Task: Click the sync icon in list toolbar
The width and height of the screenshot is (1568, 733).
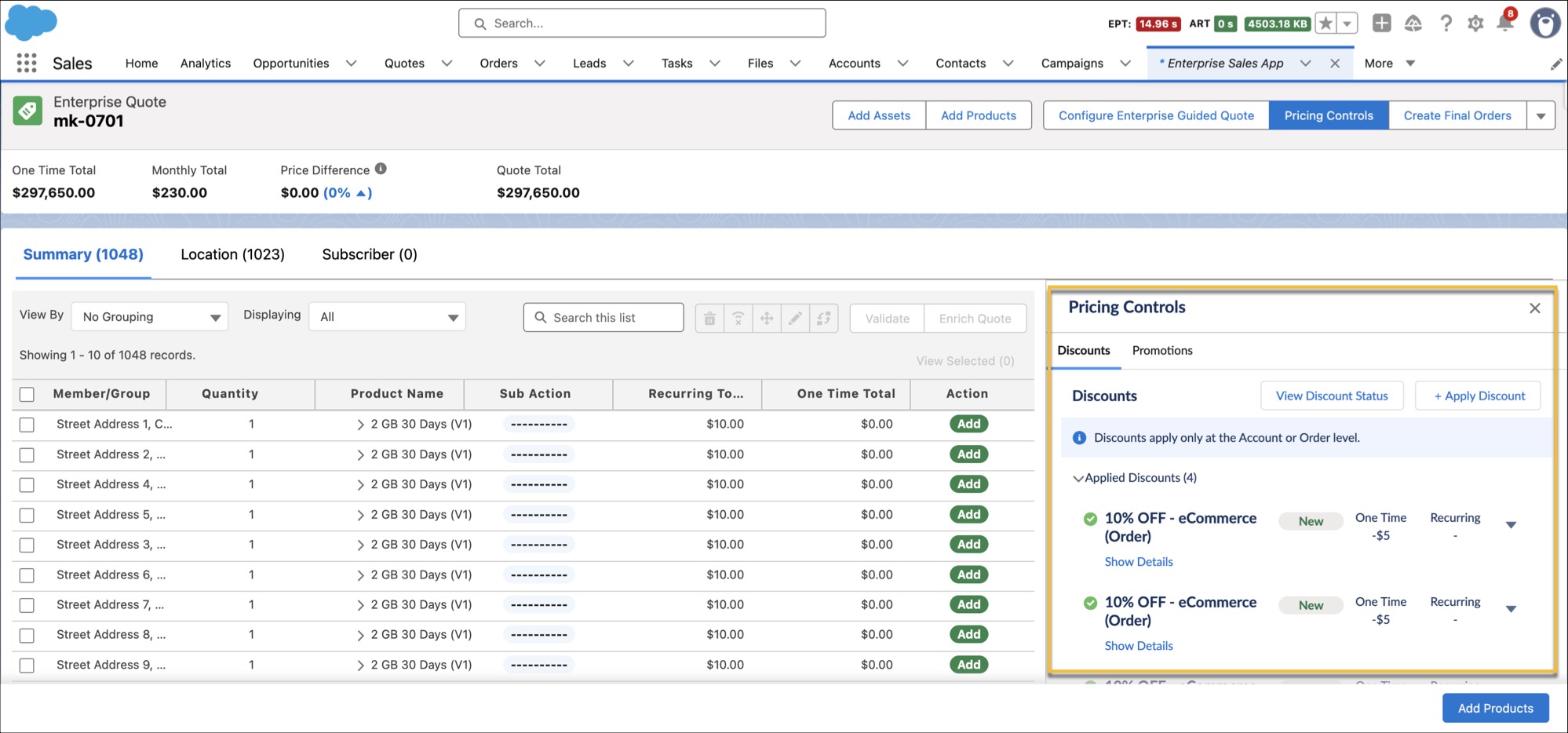Action: 824,318
